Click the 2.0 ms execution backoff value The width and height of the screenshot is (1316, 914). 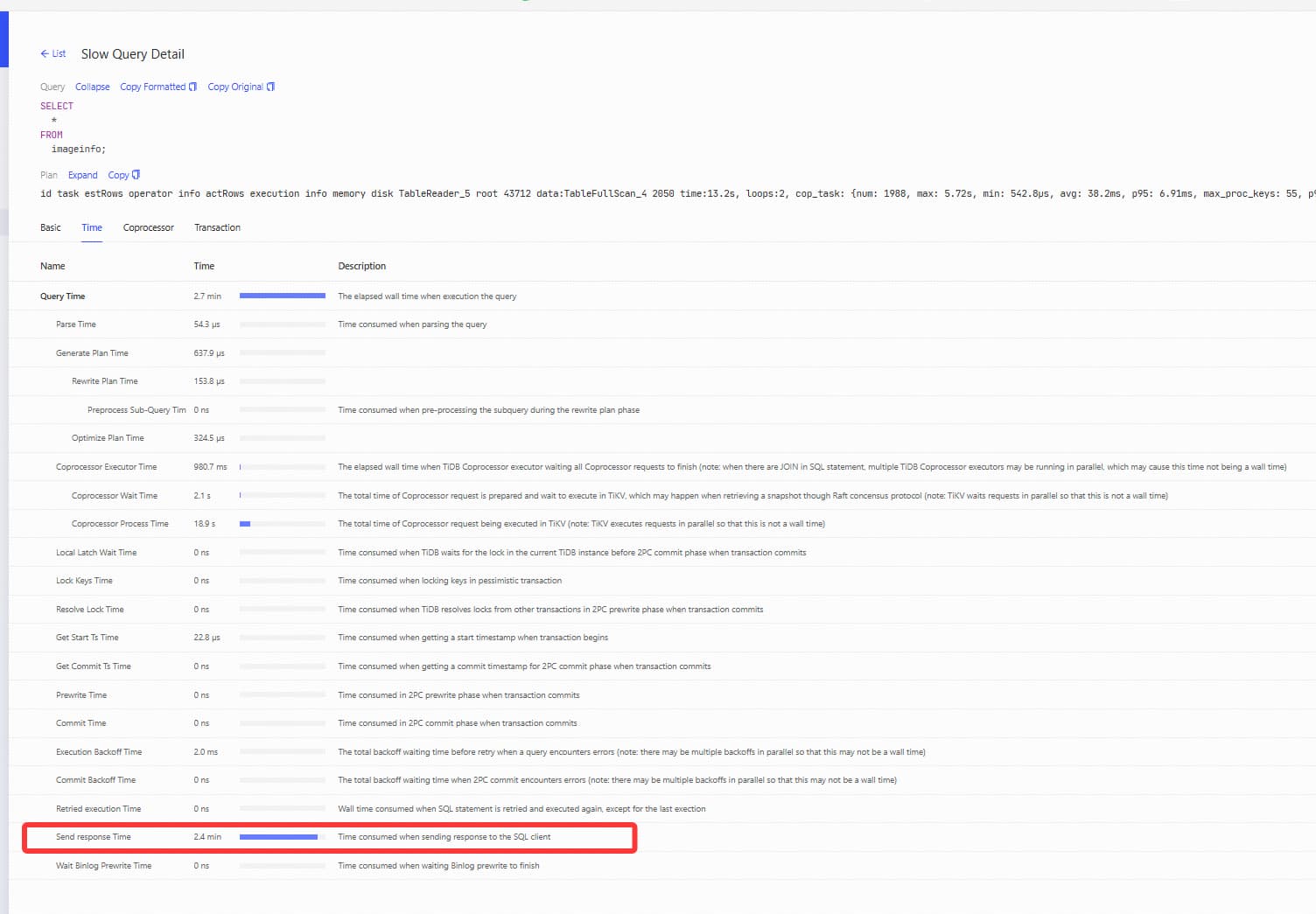[x=206, y=752]
